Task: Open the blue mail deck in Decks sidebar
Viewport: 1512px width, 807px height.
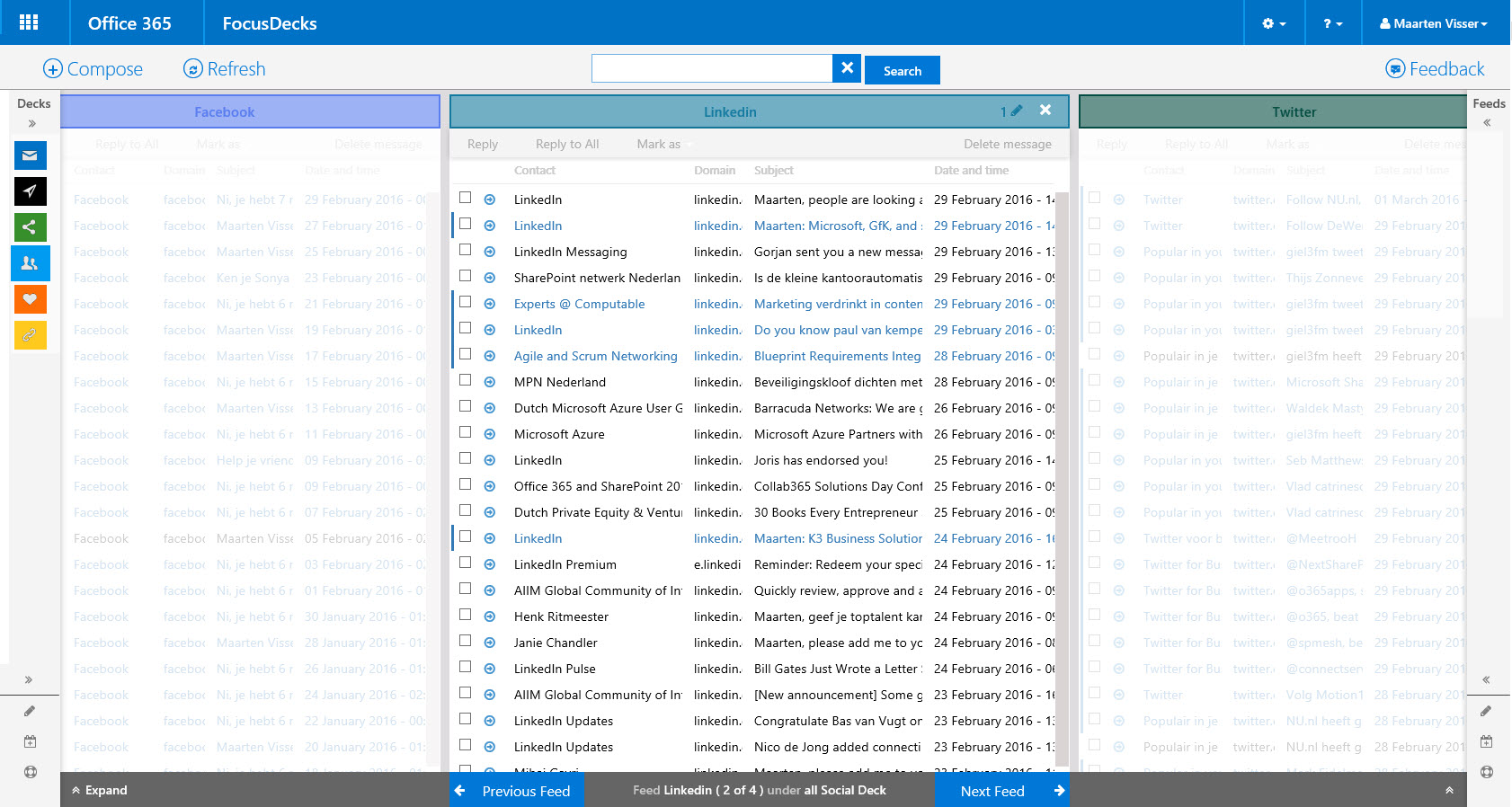Action: coord(30,155)
